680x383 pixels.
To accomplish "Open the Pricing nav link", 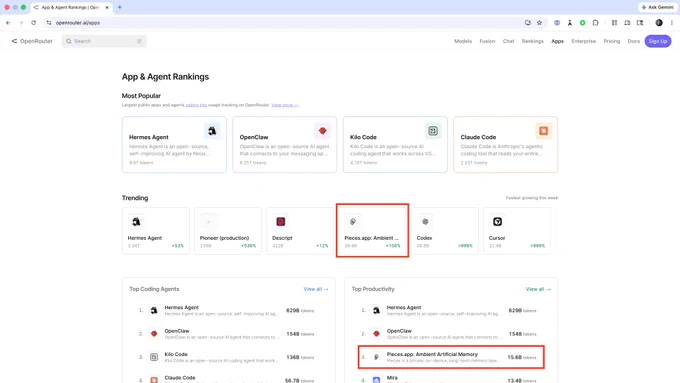I will click(611, 41).
